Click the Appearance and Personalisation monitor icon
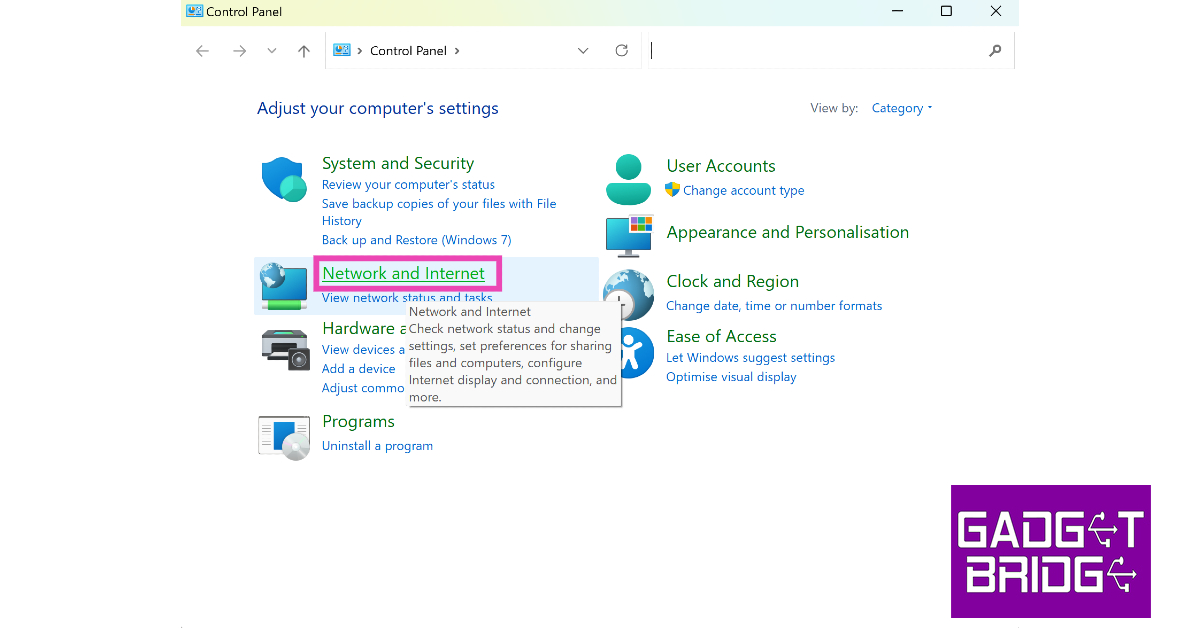Image resolution: width=1200 pixels, height=628 pixels. click(629, 235)
